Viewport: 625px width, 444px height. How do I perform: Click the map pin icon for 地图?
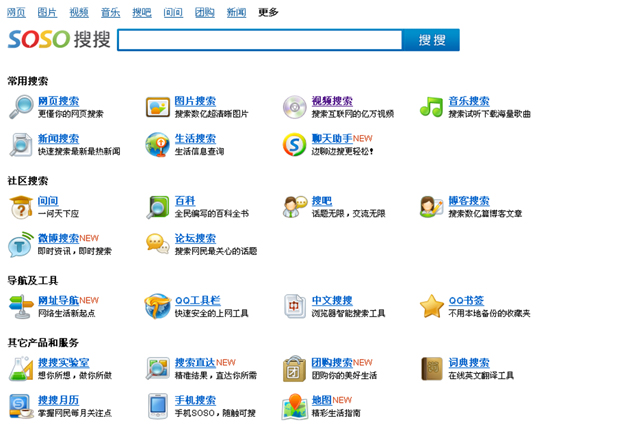(295, 407)
